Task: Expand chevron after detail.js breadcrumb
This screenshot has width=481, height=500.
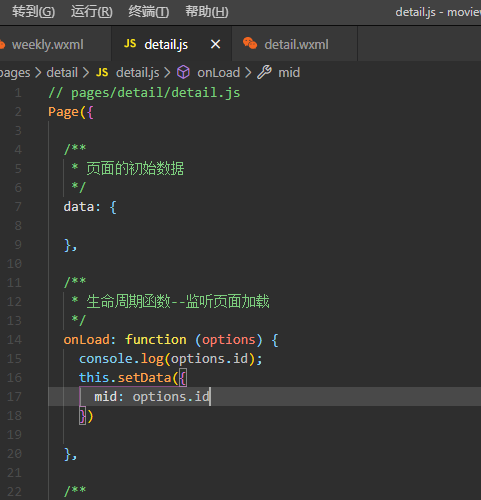Action: click(167, 73)
